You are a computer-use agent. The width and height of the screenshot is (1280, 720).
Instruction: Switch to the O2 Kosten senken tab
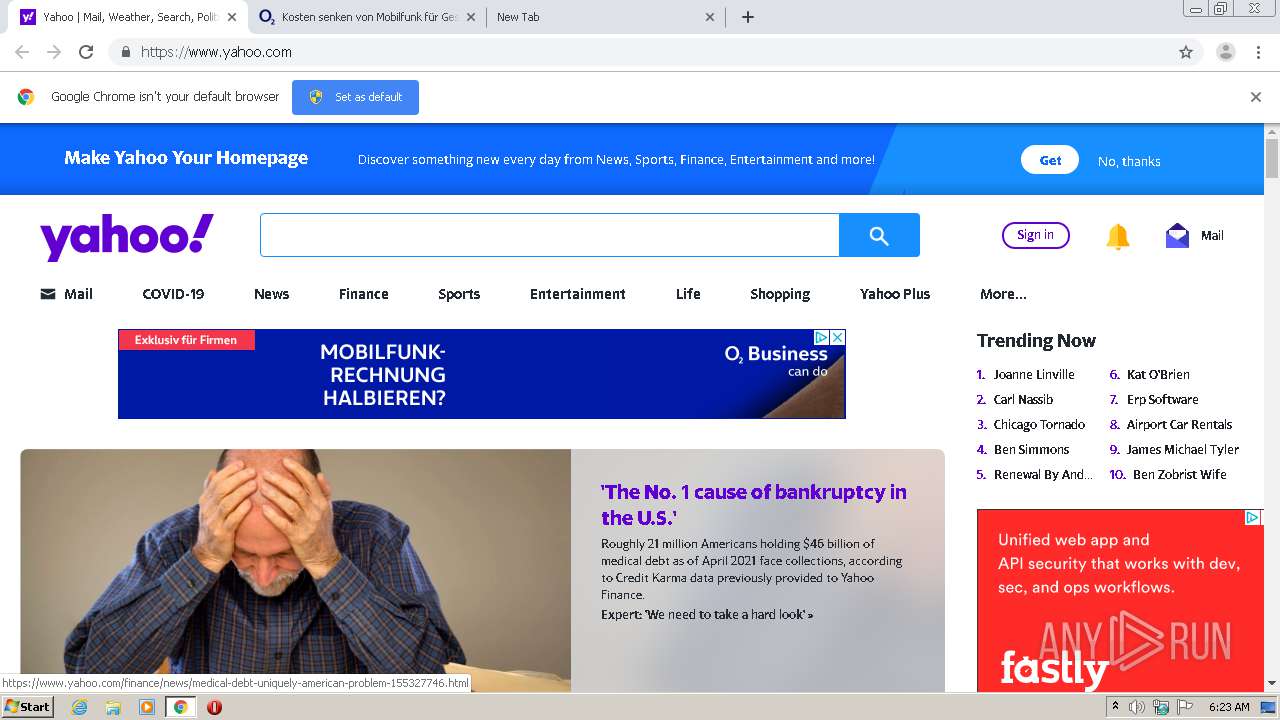click(x=367, y=17)
